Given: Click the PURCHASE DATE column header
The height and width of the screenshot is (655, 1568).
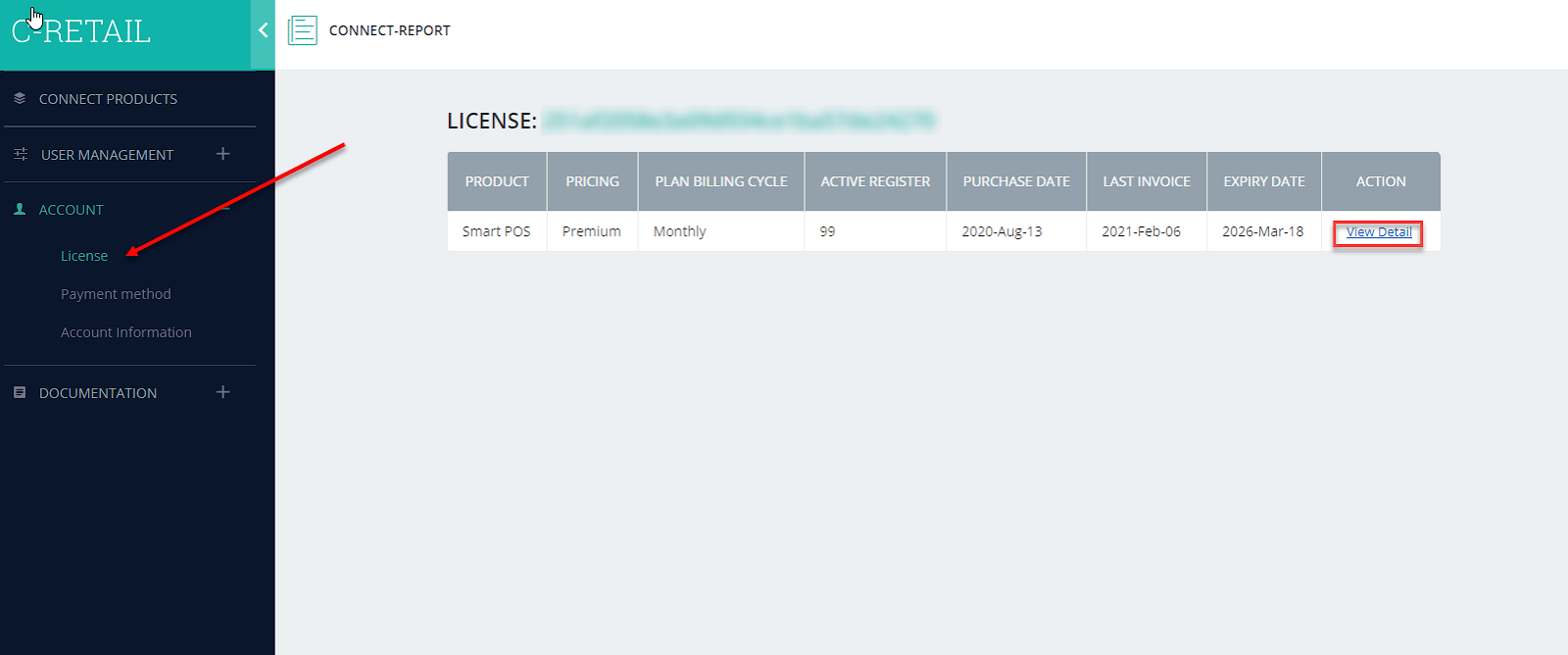Looking at the screenshot, I should tap(1016, 181).
